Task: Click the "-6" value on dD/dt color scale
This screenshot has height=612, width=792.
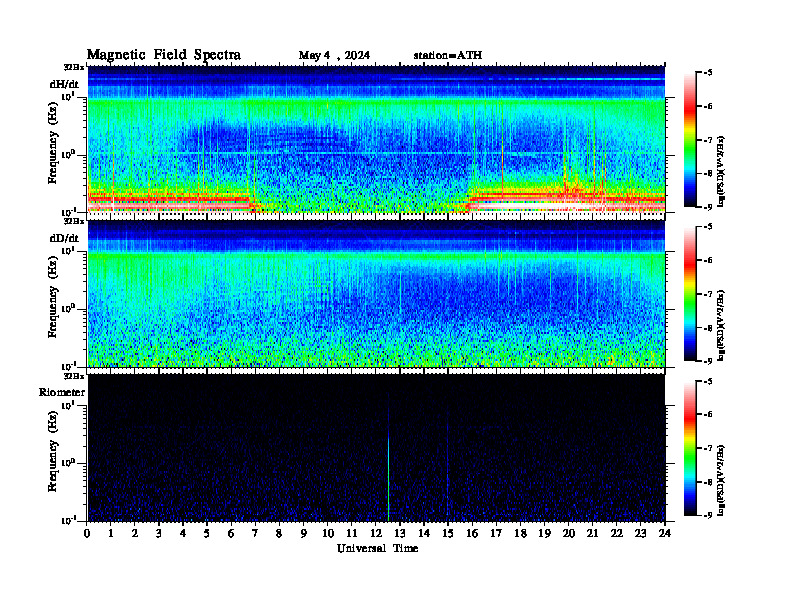Action: pyautogui.click(x=707, y=260)
